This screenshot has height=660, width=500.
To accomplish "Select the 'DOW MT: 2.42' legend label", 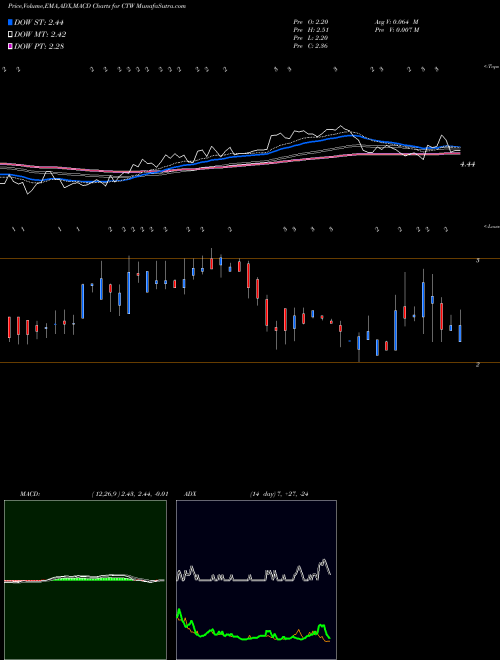I will (40, 35).
